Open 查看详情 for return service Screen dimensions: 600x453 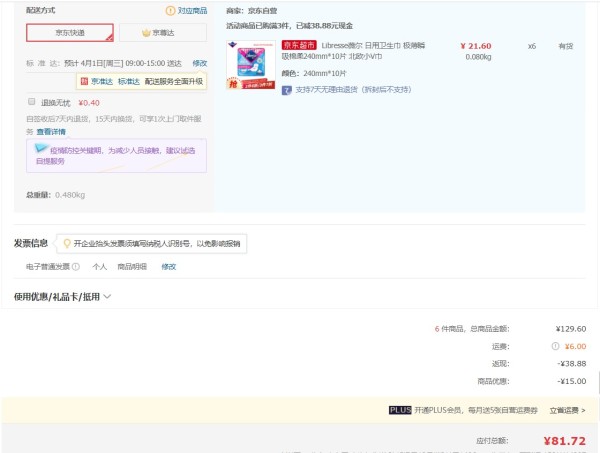(51, 132)
